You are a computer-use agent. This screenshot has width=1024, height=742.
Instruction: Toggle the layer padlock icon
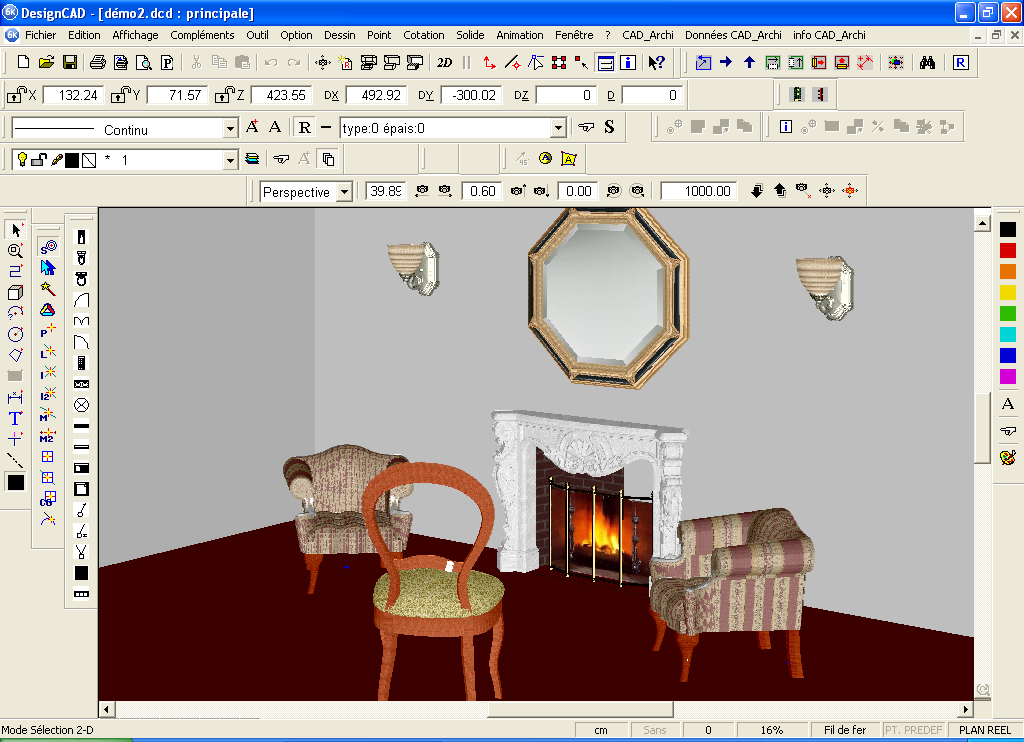39,159
